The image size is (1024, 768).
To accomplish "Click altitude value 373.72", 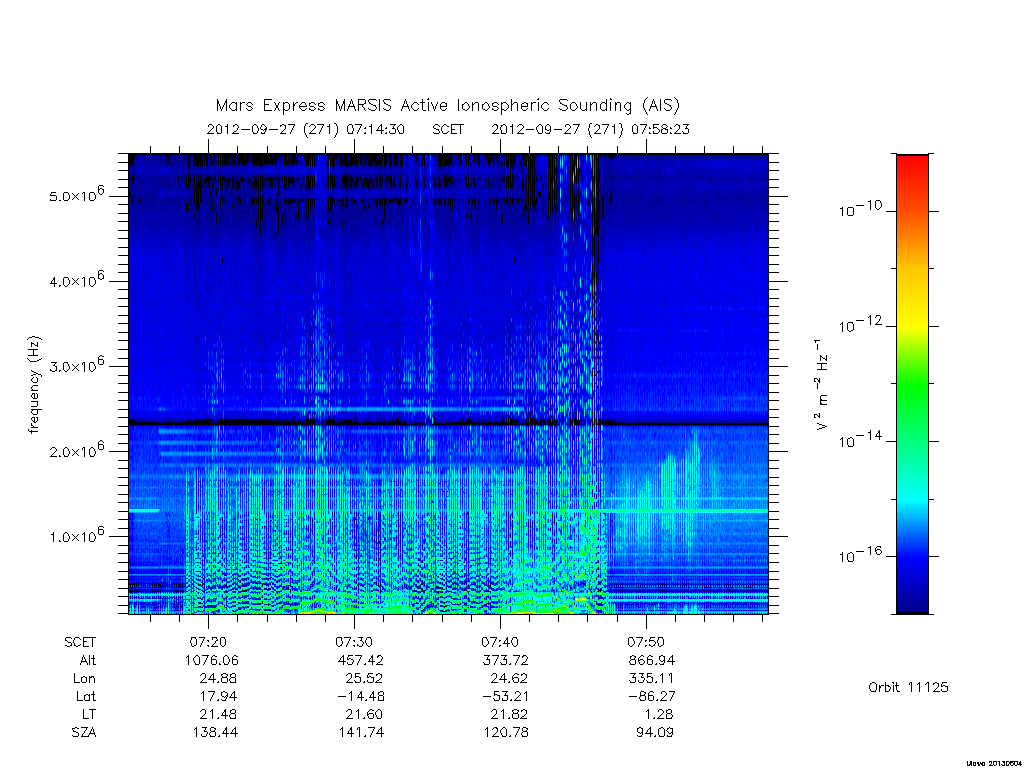I will [x=505, y=660].
